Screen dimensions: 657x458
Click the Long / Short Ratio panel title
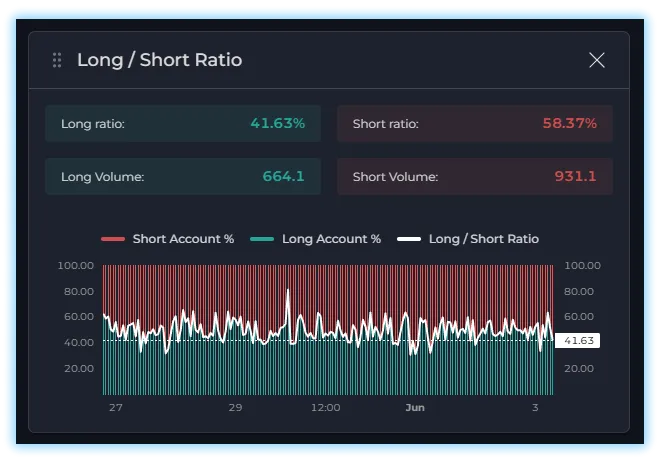pos(159,60)
